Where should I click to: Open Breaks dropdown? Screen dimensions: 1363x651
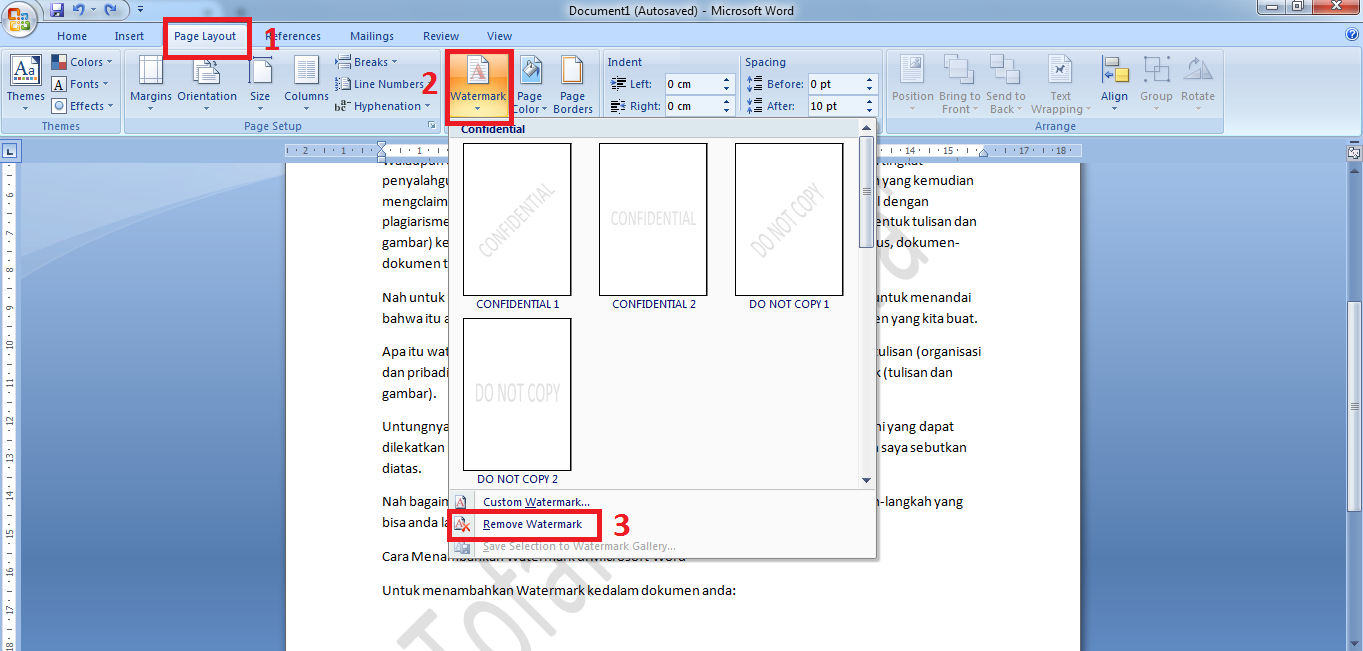pyautogui.click(x=366, y=62)
